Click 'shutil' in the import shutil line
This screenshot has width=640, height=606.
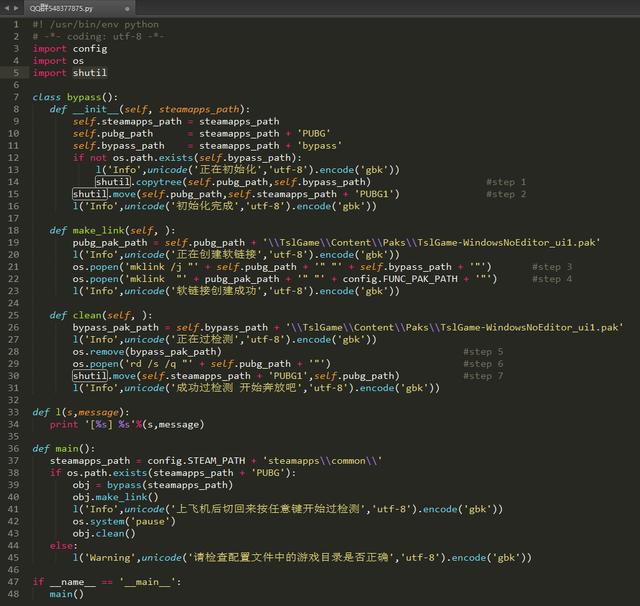(x=90, y=73)
